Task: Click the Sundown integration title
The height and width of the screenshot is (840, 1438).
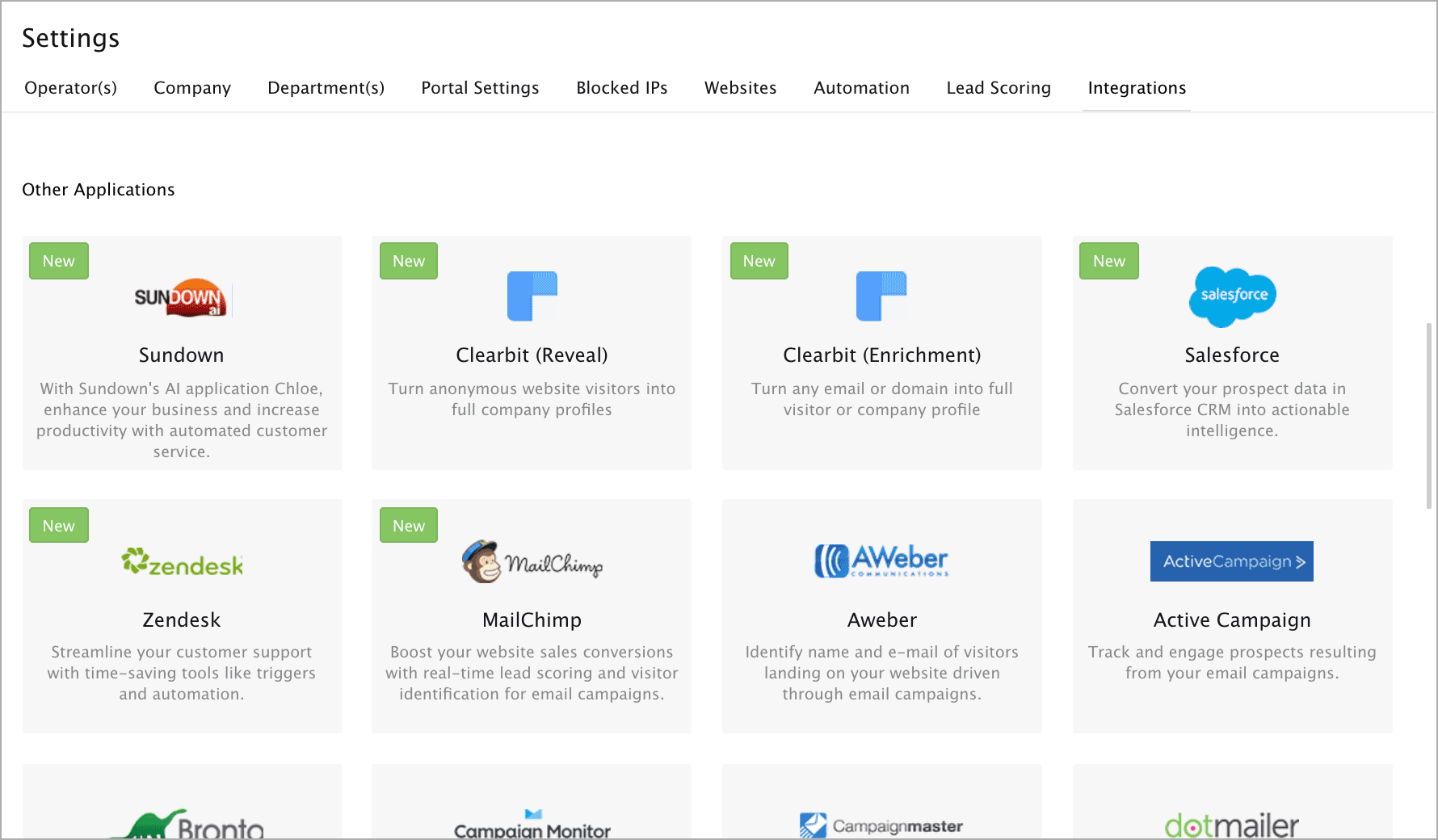Action: pyautogui.click(x=182, y=355)
